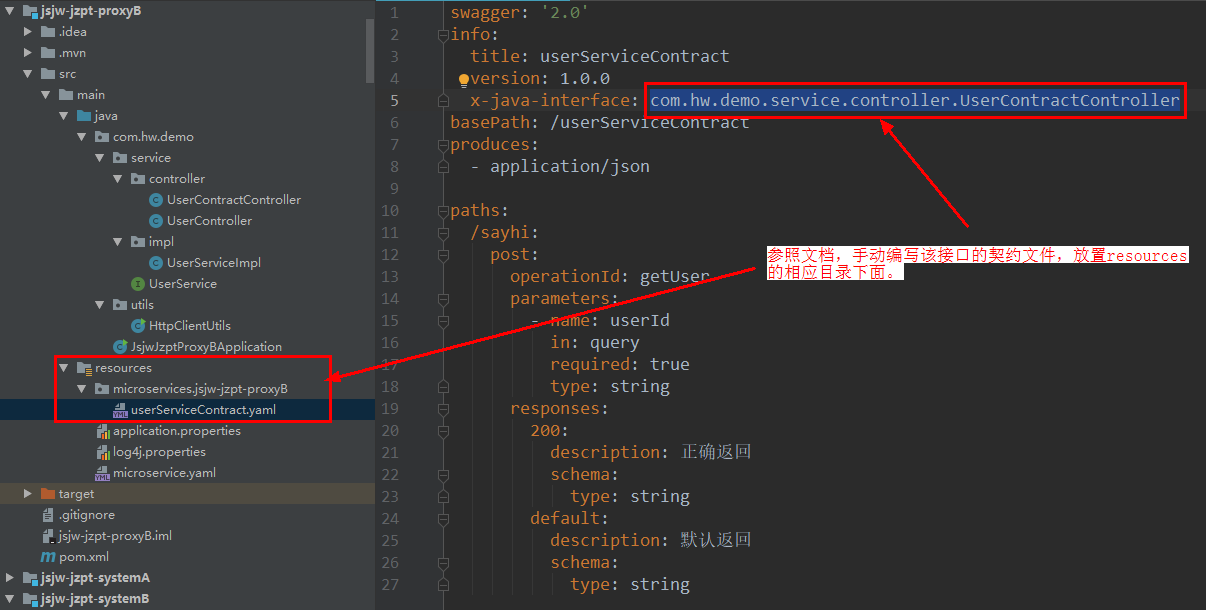Select the UserService interface name
This screenshot has height=610, width=1206.
coord(182,283)
